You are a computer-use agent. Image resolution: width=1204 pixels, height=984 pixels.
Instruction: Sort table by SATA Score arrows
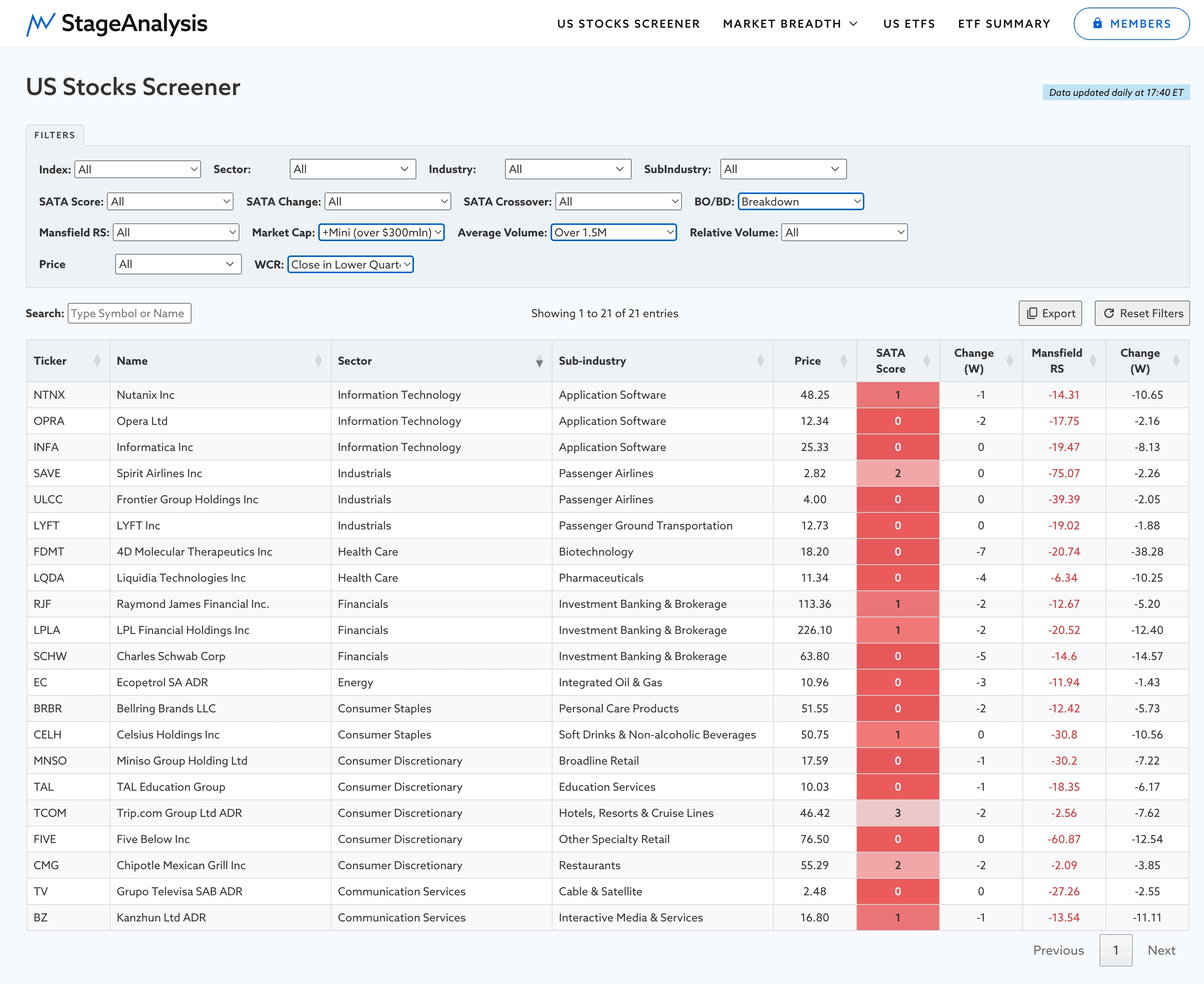(927, 360)
